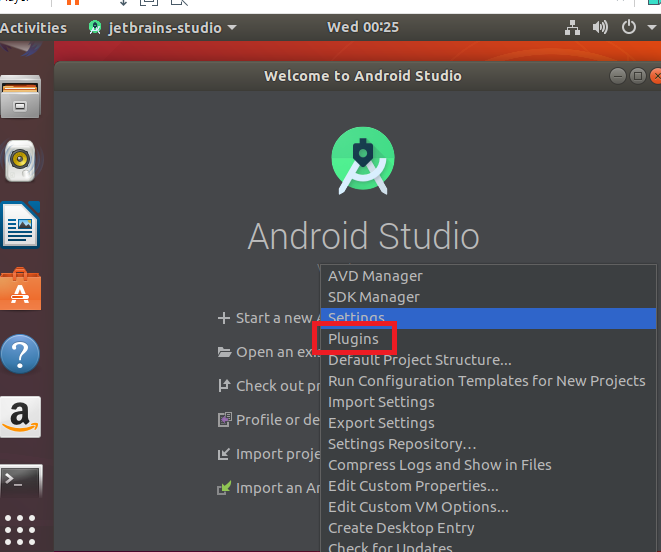Open Ubuntu Software from the dock
661x552 pixels.
(x=20, y=289)
